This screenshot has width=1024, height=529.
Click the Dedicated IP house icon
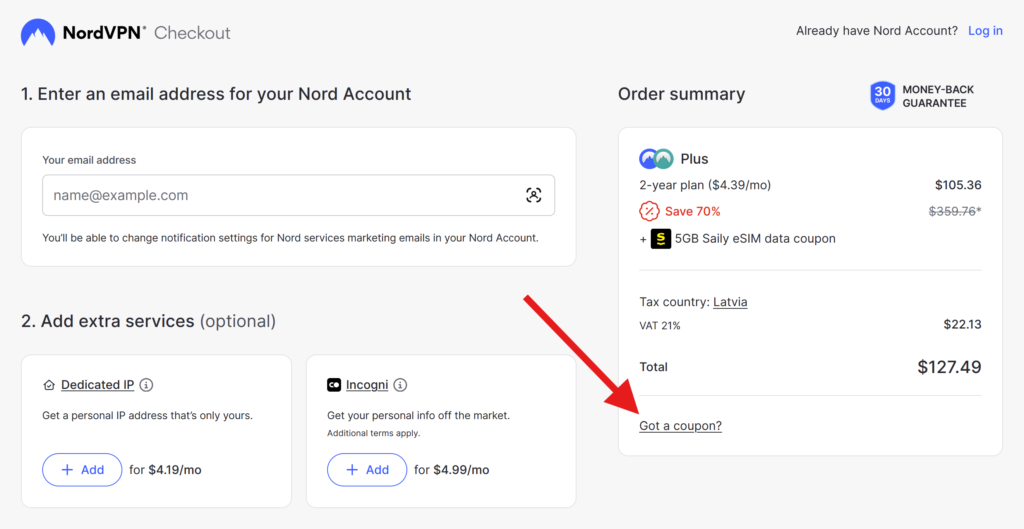pos(48,385)
